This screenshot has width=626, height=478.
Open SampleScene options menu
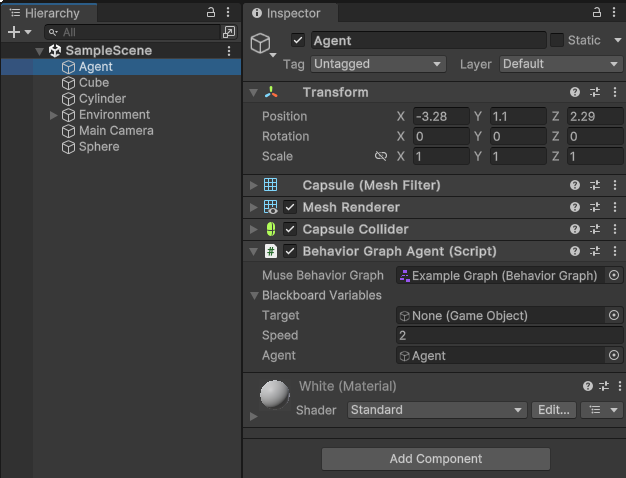[x=229, y=51]
